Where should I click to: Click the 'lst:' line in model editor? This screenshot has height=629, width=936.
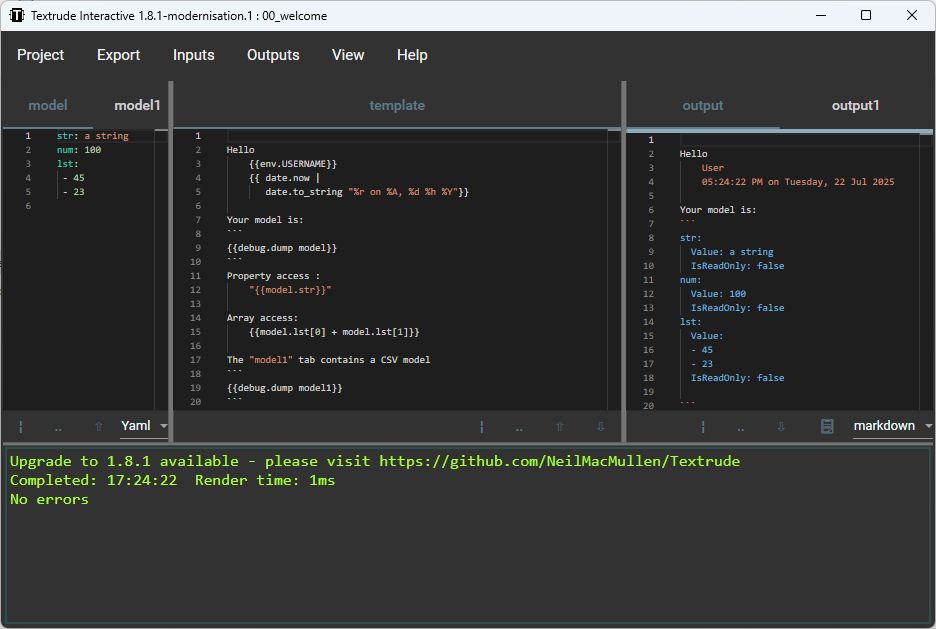[67, 164]
